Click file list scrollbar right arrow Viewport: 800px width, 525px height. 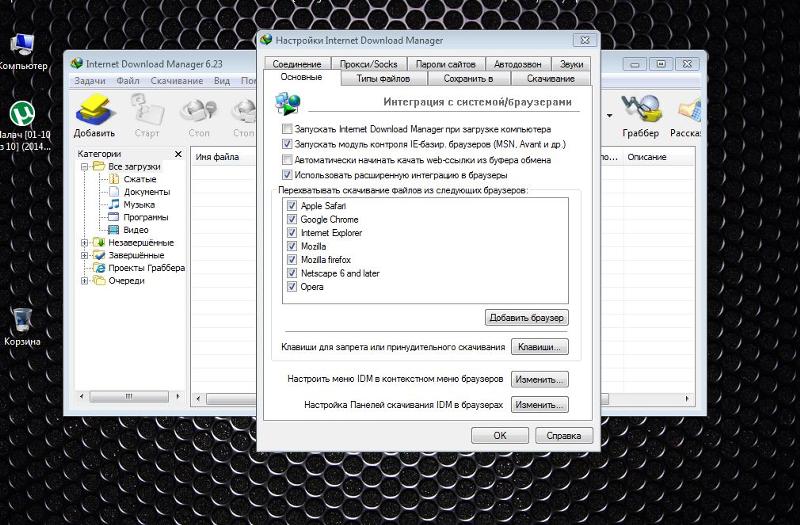[687, 398]
